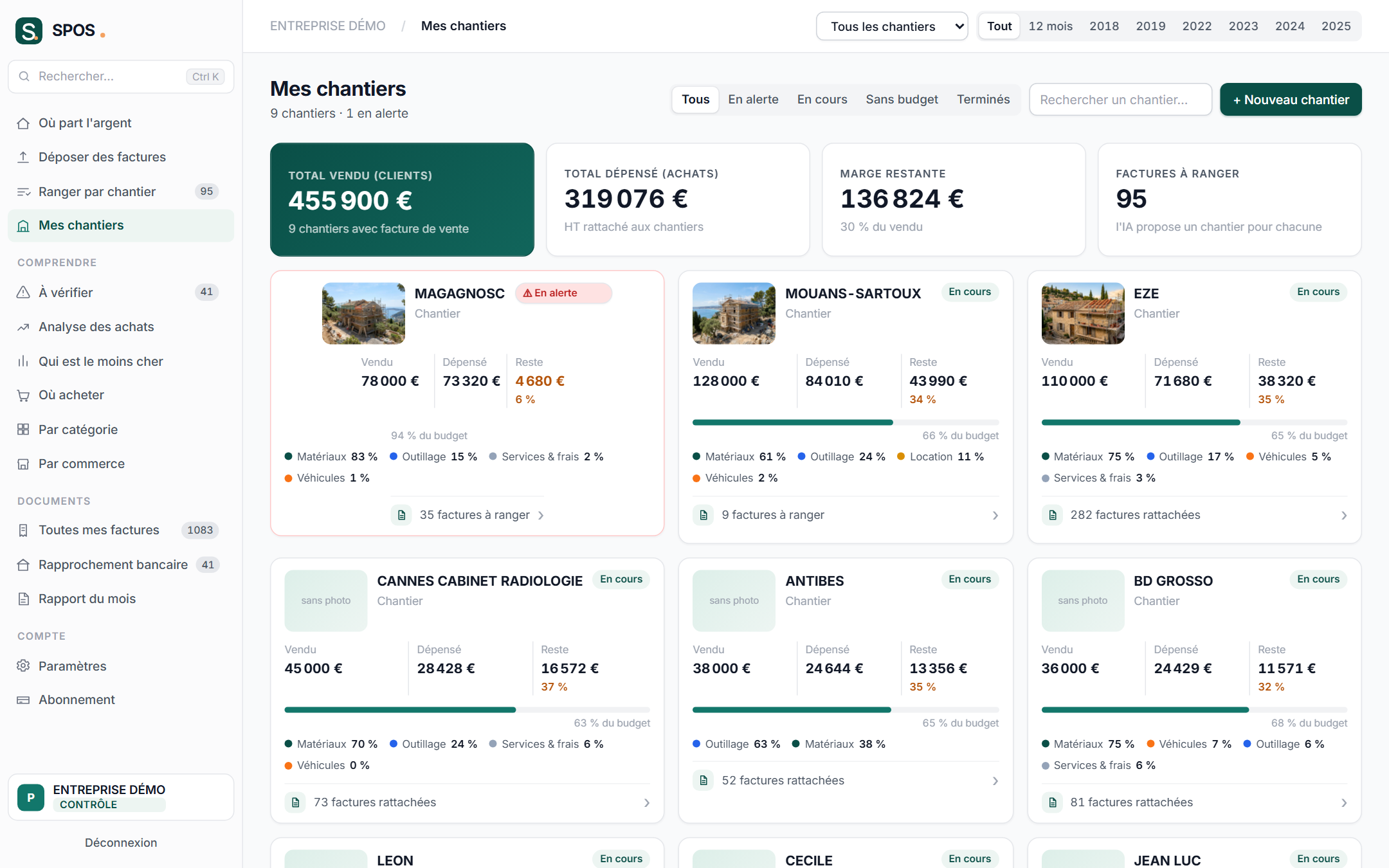Open the MOUANS-SARTOUX chantier photo thumbnail
Viewport: 1389px width, 868px height.
pyautogui.click(x=734, y=314)
